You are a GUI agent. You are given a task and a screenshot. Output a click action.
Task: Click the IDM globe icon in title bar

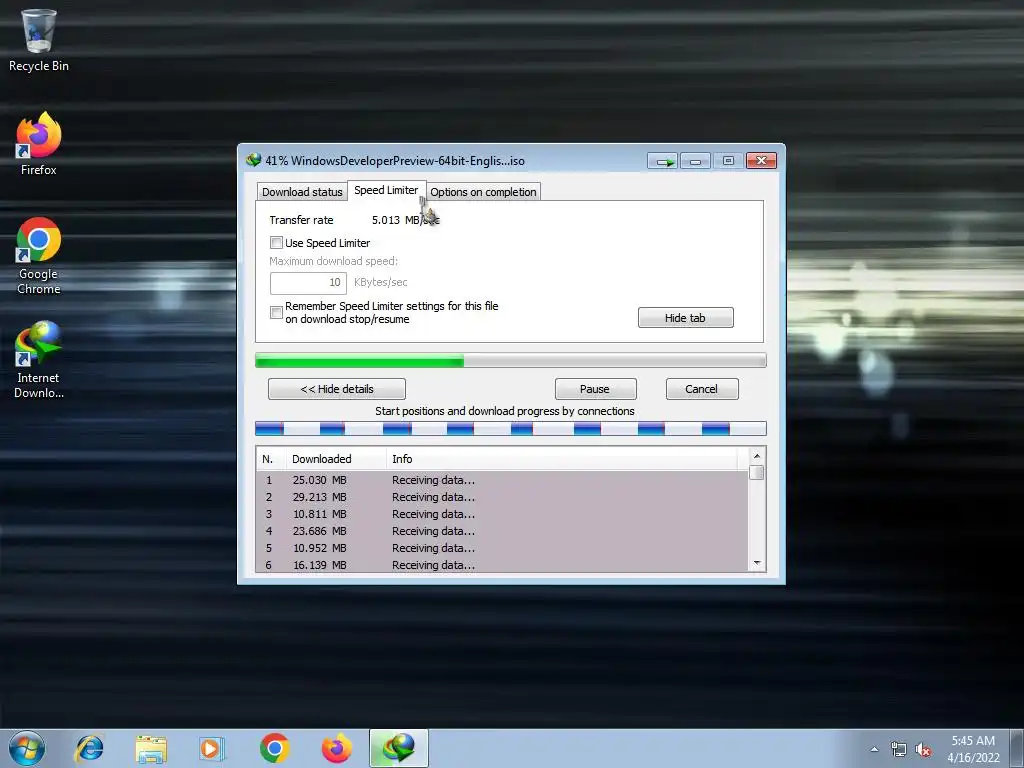click(x=253, y=160)
